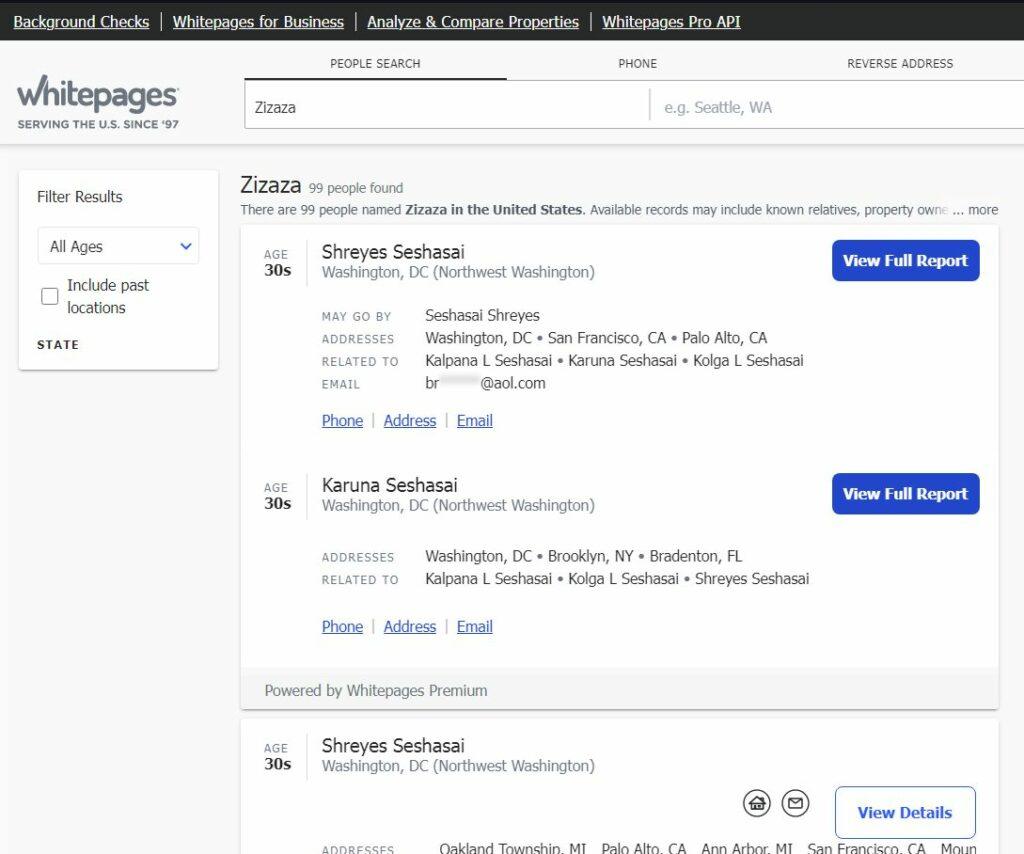View Full Report for Shreyes Seshasai
The height and width of the screenshot is (854, 1024).
(x=905, y=261)
